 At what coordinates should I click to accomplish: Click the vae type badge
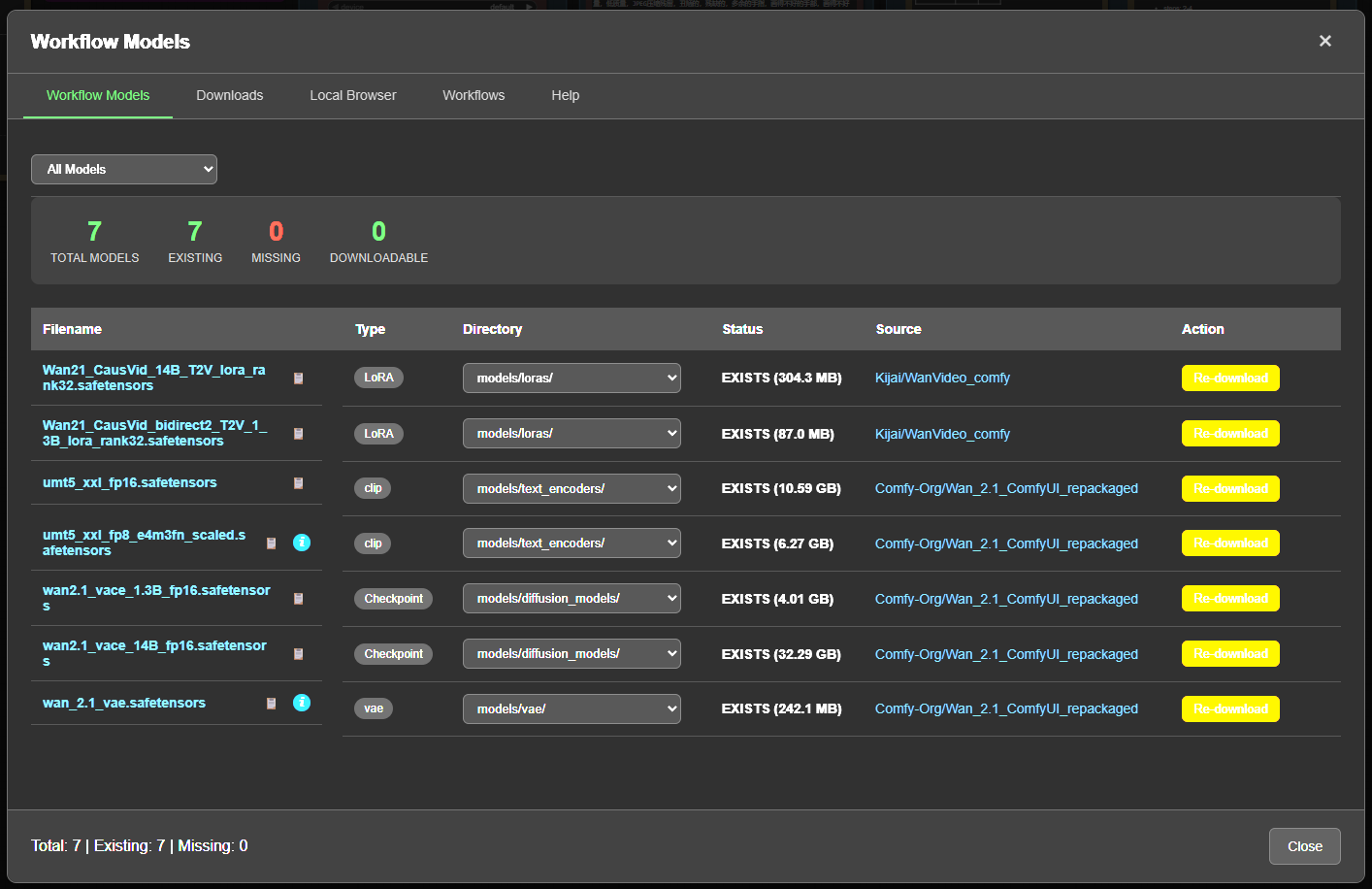(x=374, y=708)
